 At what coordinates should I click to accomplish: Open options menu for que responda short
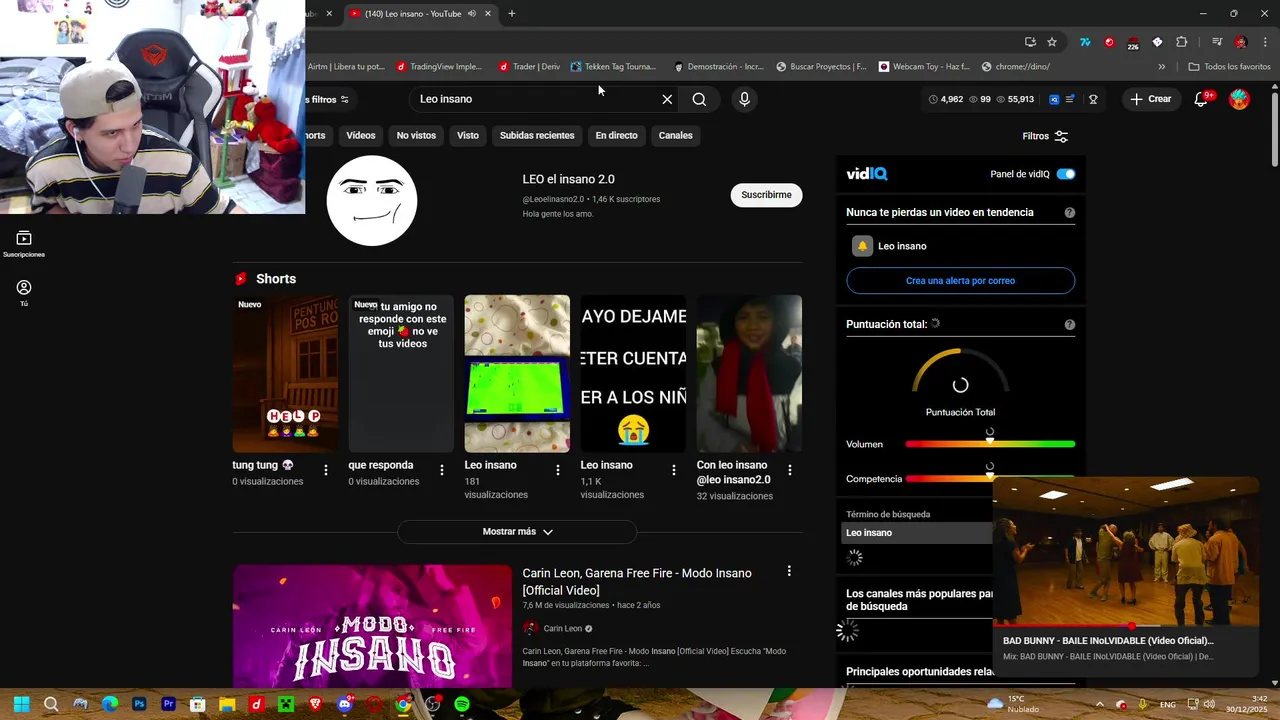[442, 470]
